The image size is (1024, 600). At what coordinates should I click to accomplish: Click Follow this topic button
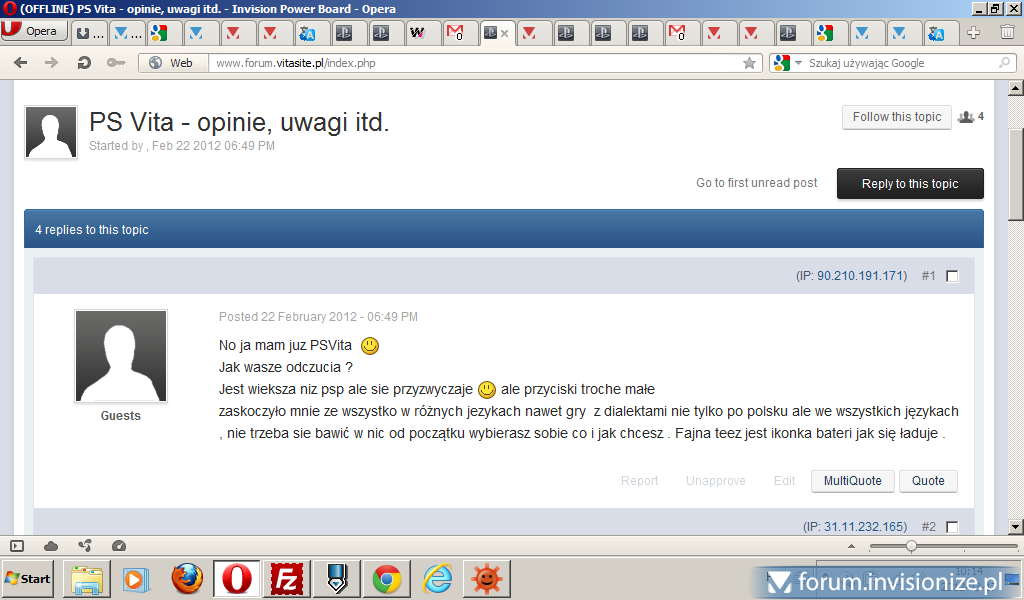coord(896,117)
